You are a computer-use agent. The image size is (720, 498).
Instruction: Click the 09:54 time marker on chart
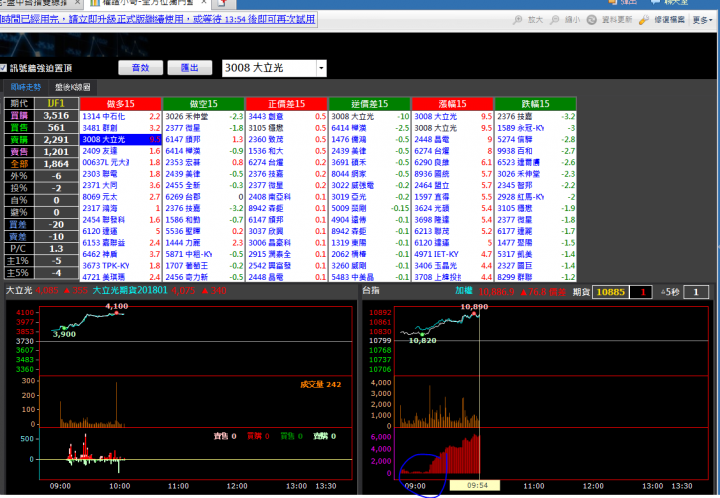468,484
